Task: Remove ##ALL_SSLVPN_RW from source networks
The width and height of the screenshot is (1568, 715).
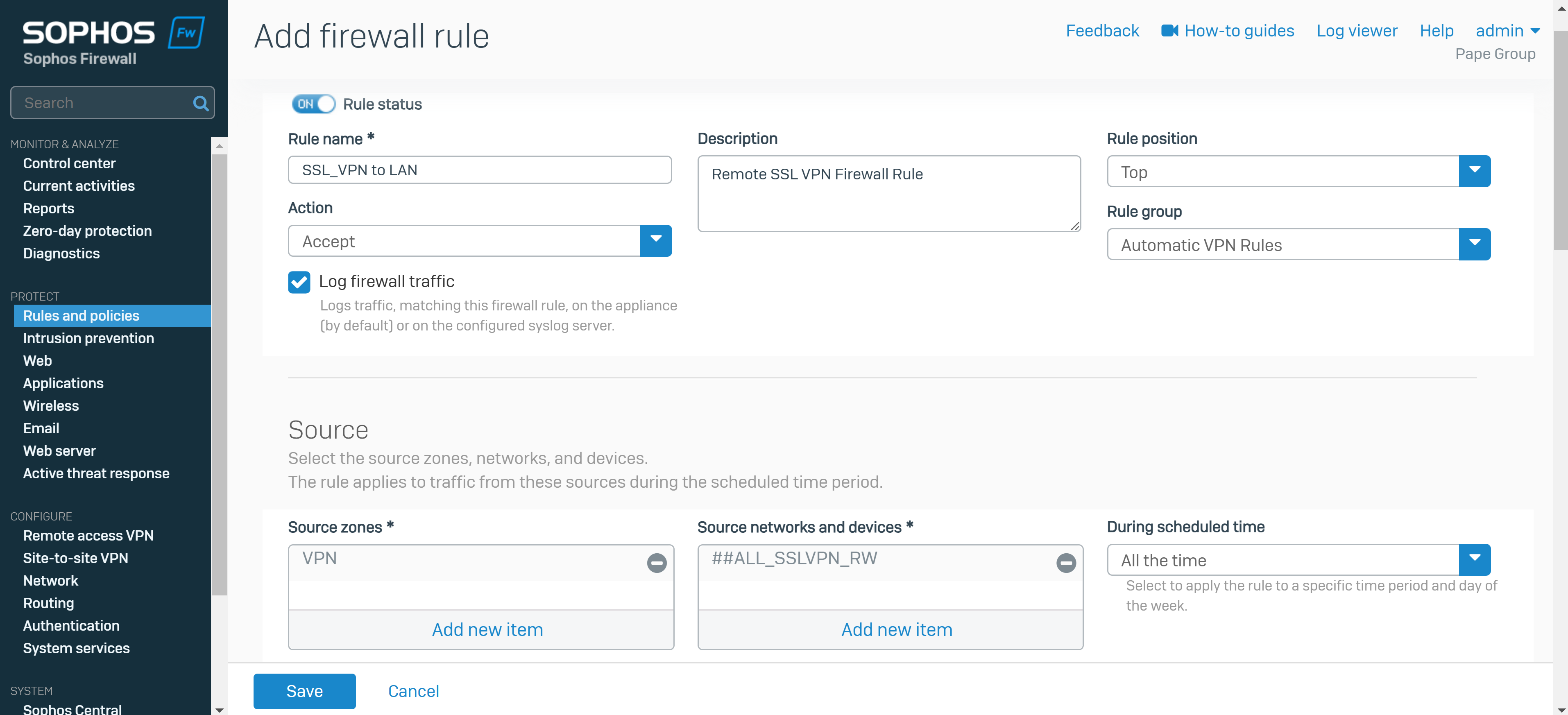Action: (1066, 563)
